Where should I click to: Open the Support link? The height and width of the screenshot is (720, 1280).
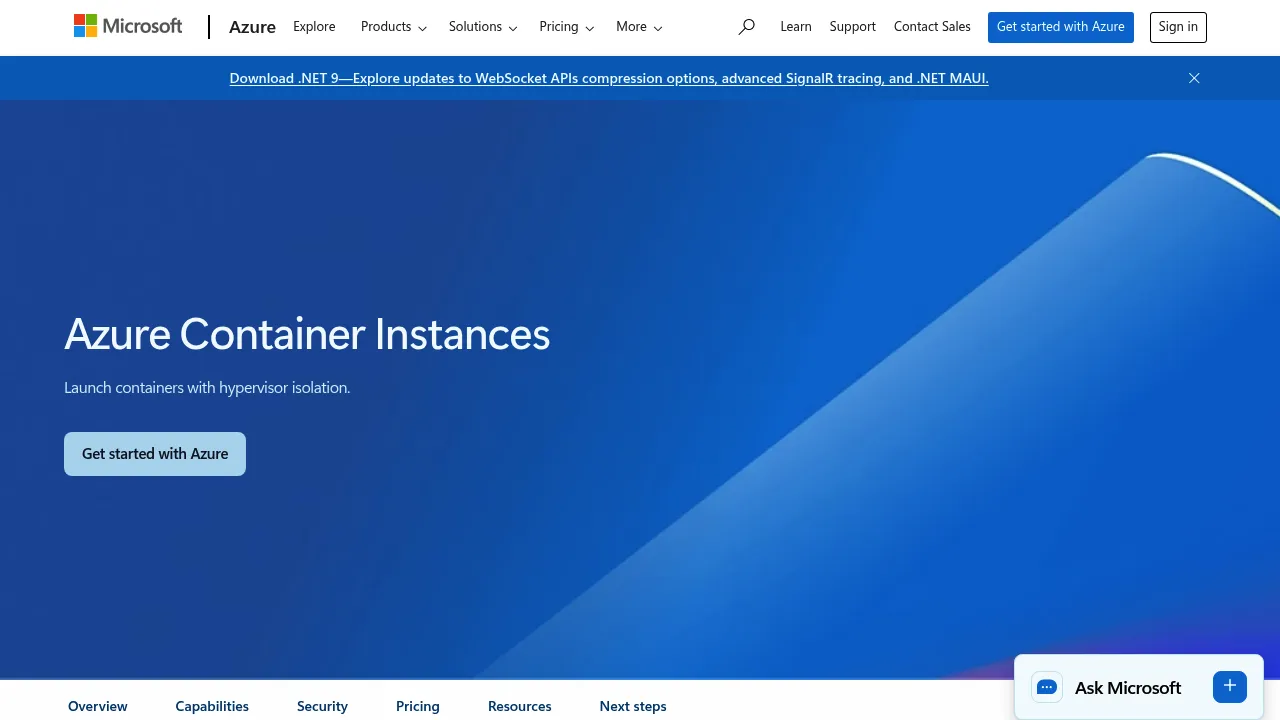point(853,27)
